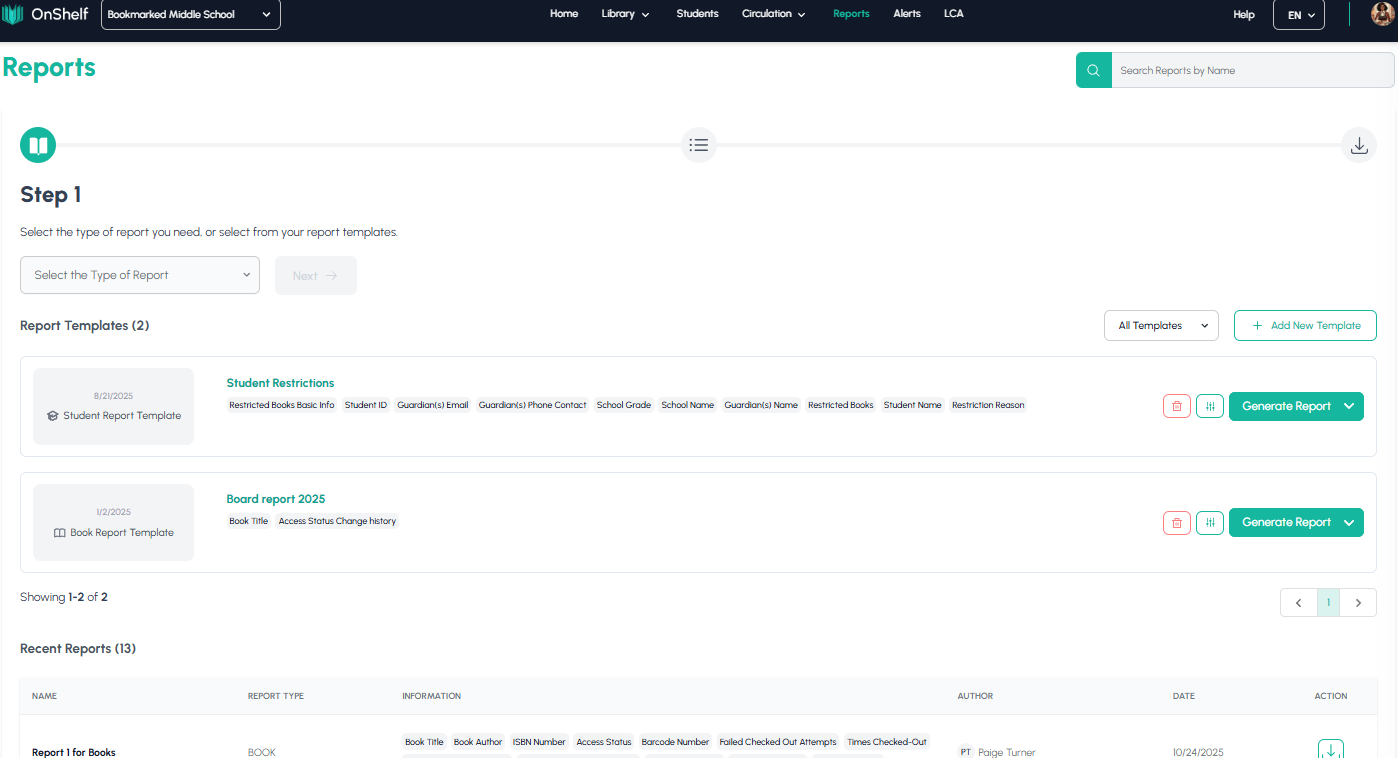The width and height of the screenshot is (1398, 758).
Task: Delete the Board report 2025 template
Action: tap(1177, 522)
